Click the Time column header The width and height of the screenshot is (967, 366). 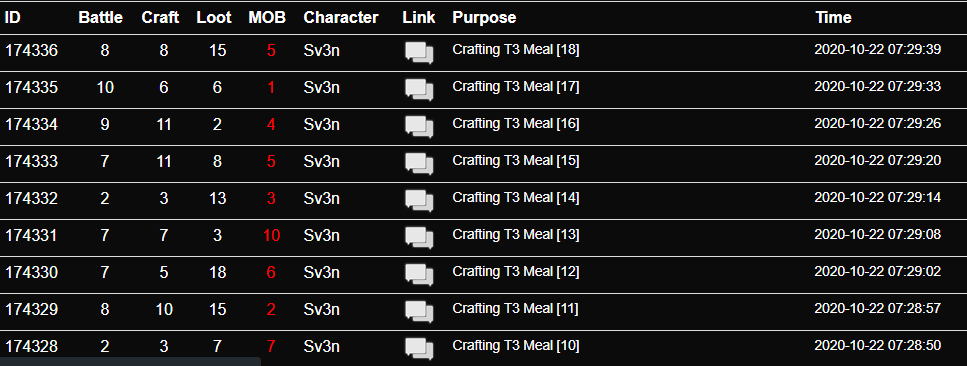833,18
